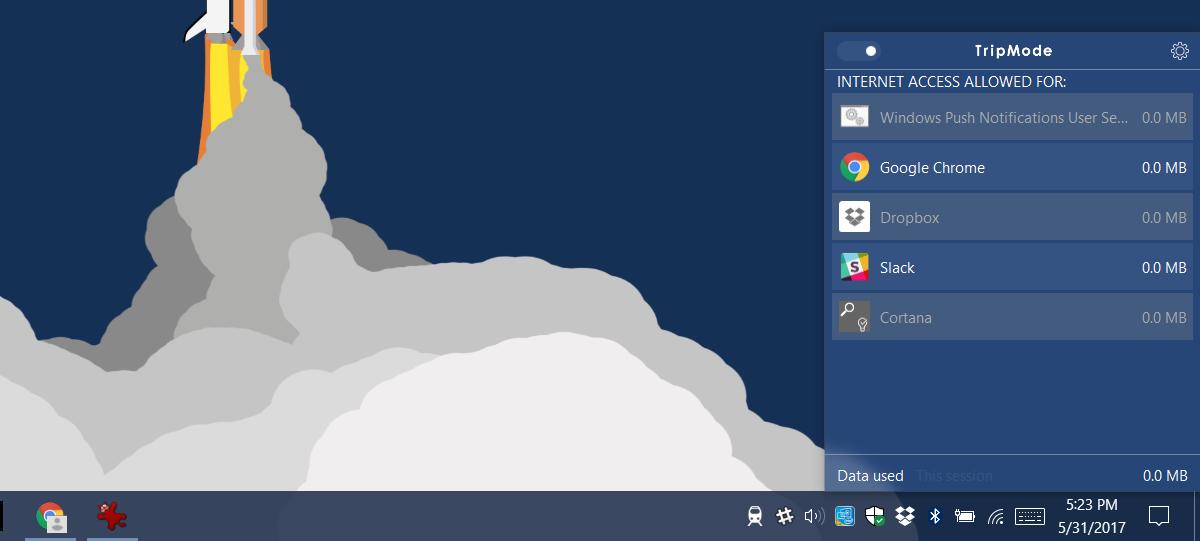Allow Cortana internet access
This screenshot has width=1200, height=541.
click(x=1012, y=317)
